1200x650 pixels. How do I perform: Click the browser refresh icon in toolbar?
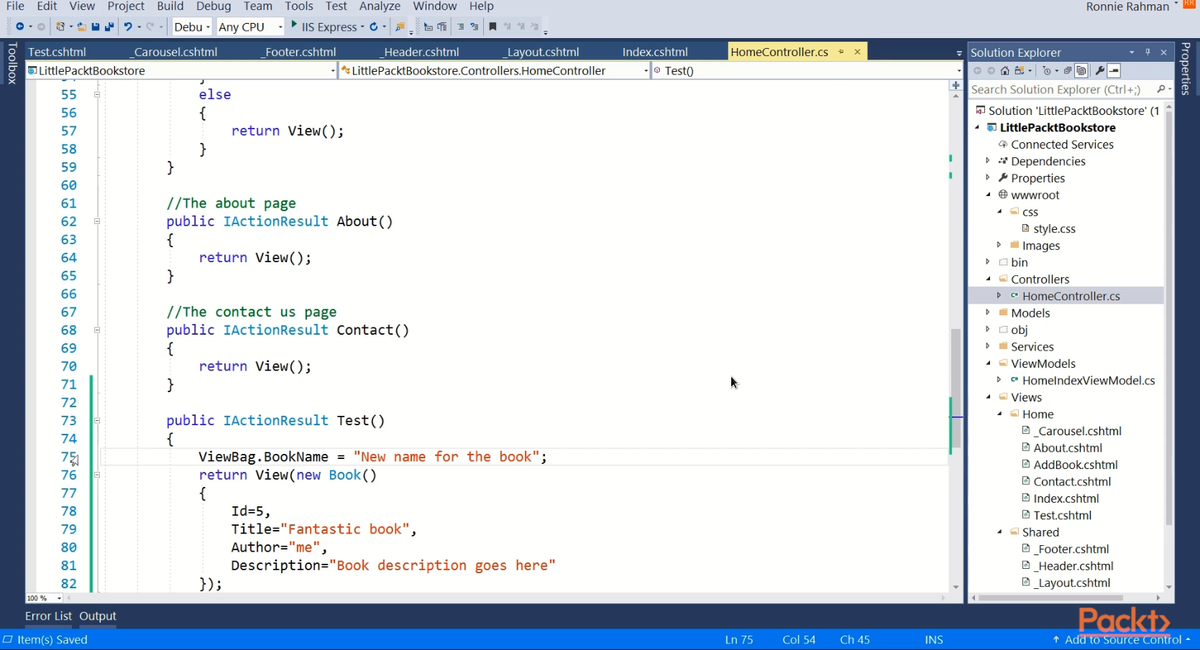[x=374, y=26]
